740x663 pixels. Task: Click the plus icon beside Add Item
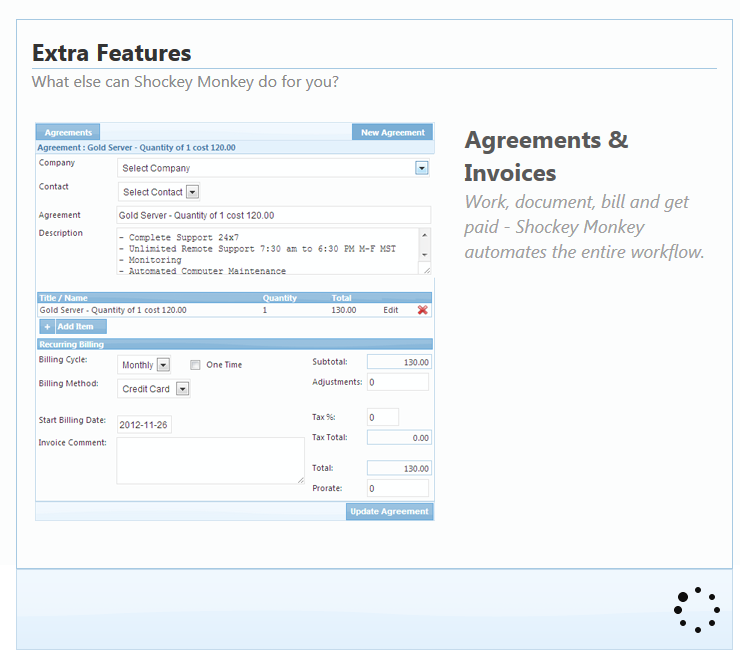(47, 327)
